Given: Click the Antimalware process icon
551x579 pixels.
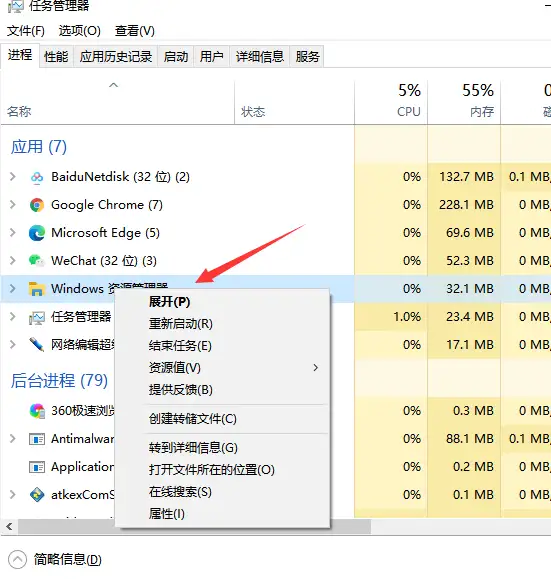Looking at the screenshot, I should point(37,439).
